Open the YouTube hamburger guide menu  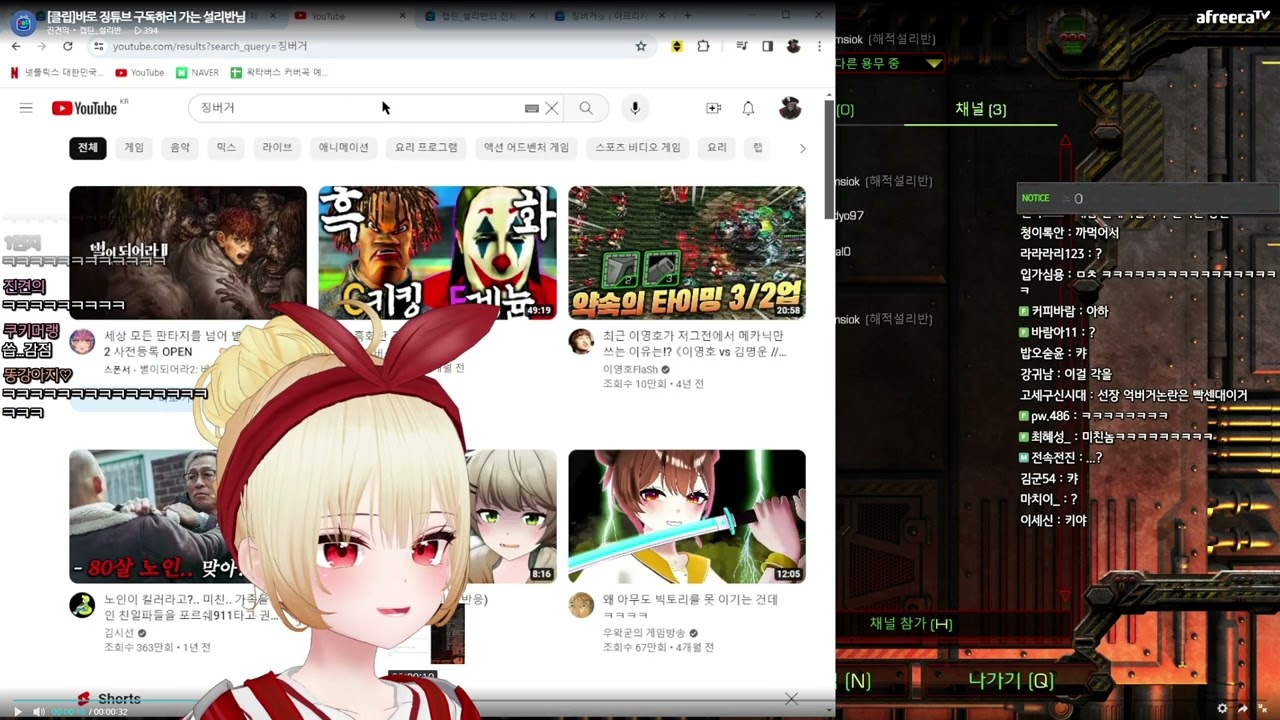coord(26,108)
